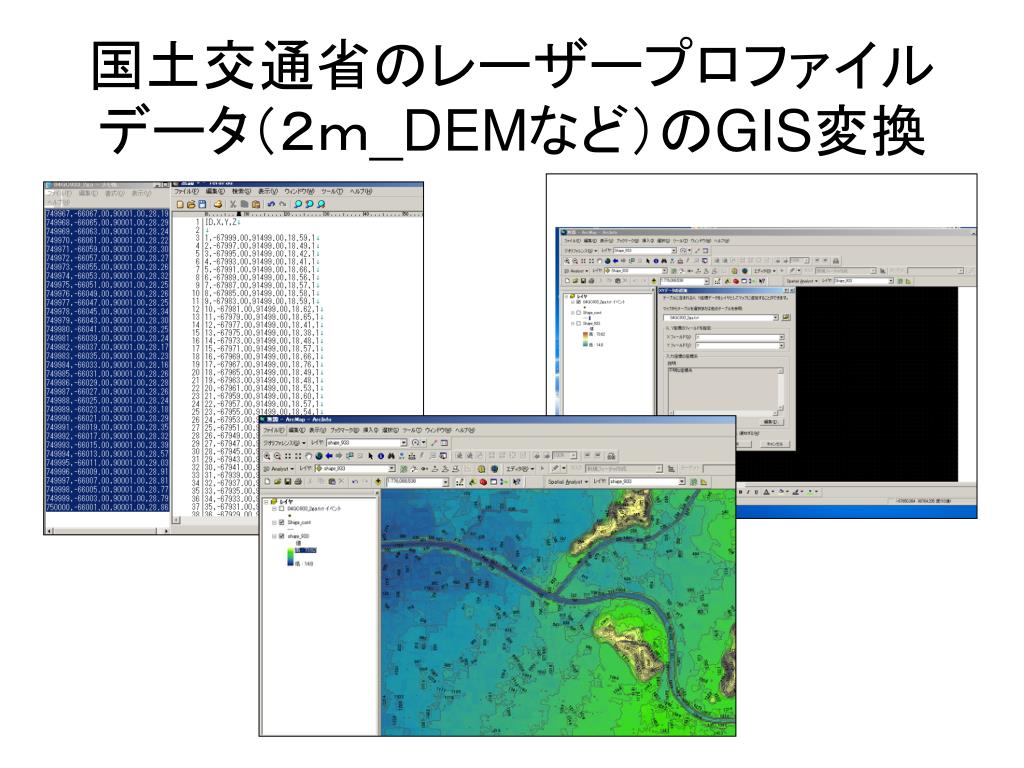Click Add Data icon in front ArcMap toolbar
Image resolution: width=1024 pixels, height=768 pixels.
pos(378,482)
